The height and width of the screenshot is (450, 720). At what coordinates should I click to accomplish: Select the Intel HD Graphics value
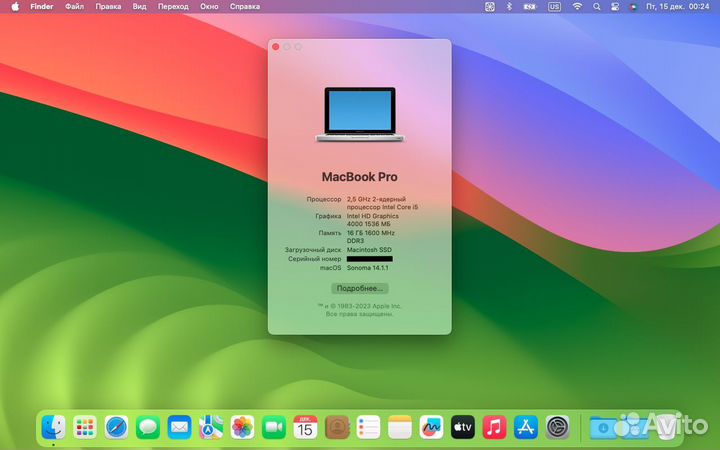point(372,220)
